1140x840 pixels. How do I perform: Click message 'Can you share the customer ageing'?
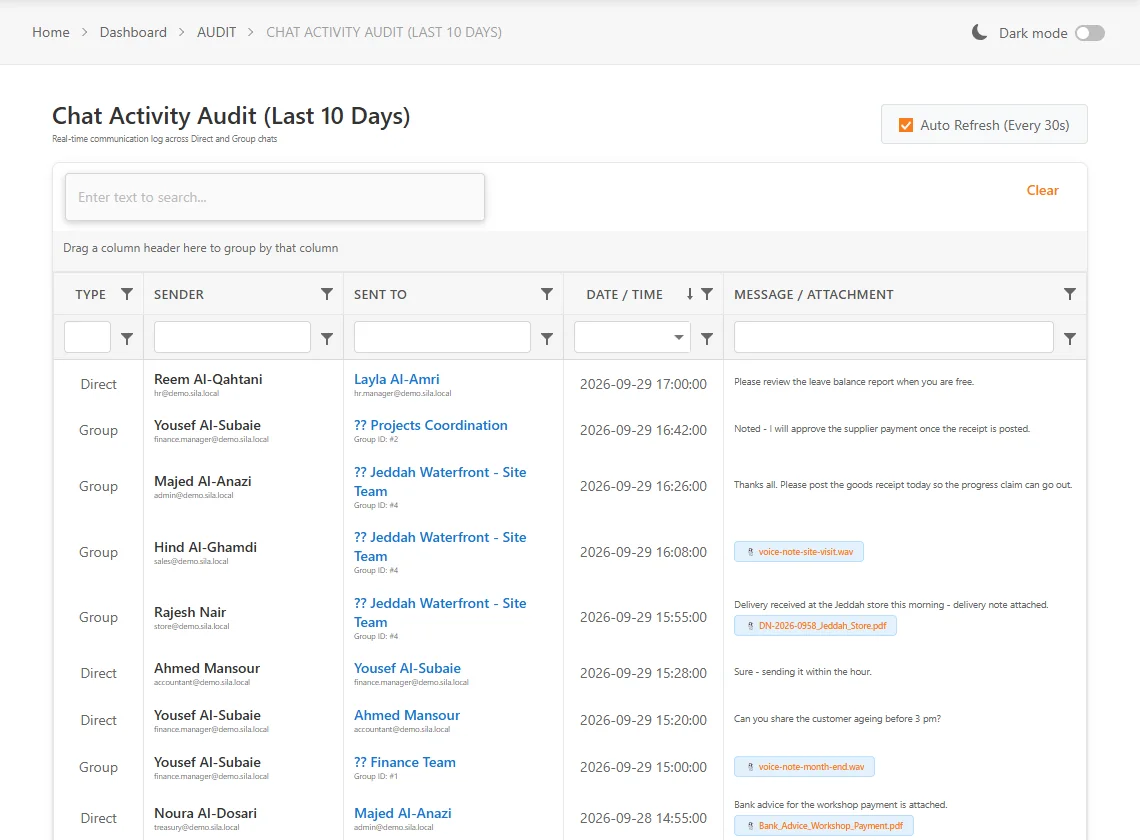(838, 719)
